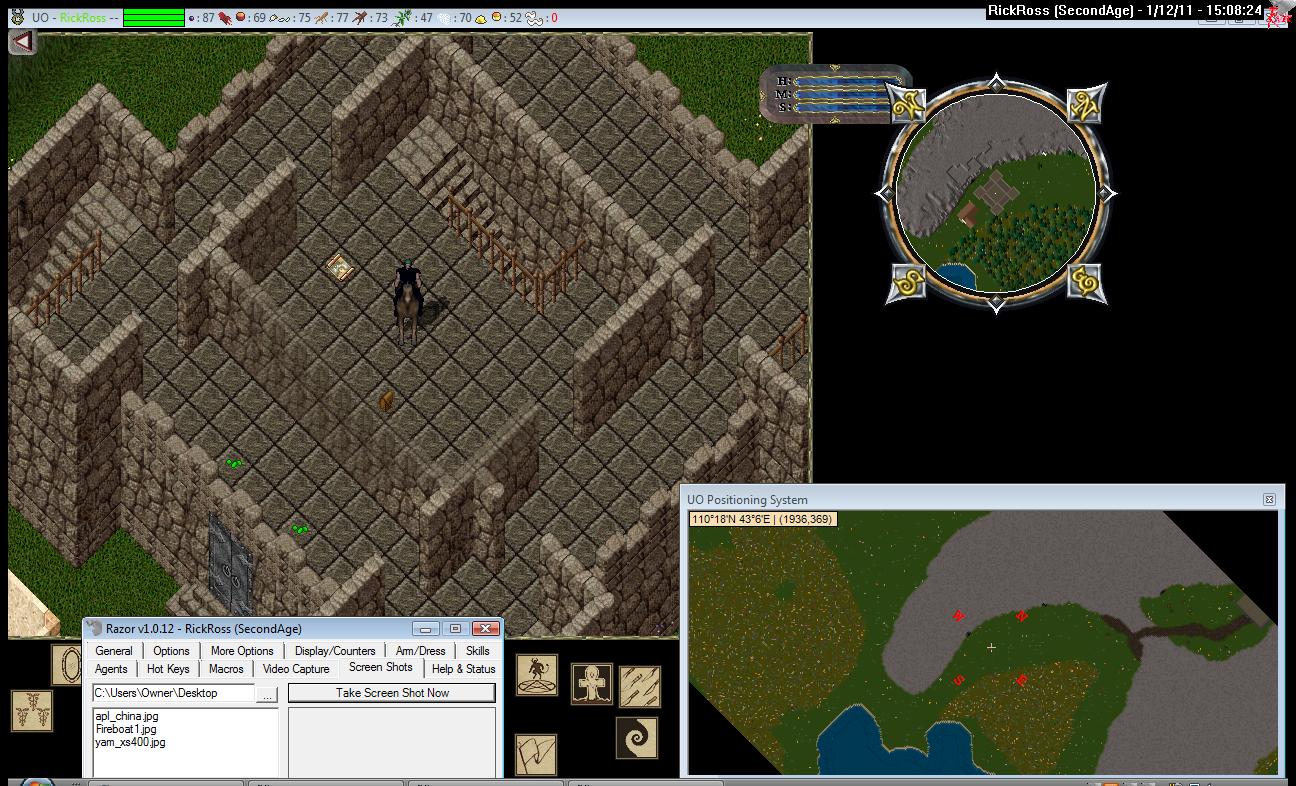The height and width of the screenshot is (786, 1296).
Task: Click the browse '...' folder button
Action: [x=267, y=693]
